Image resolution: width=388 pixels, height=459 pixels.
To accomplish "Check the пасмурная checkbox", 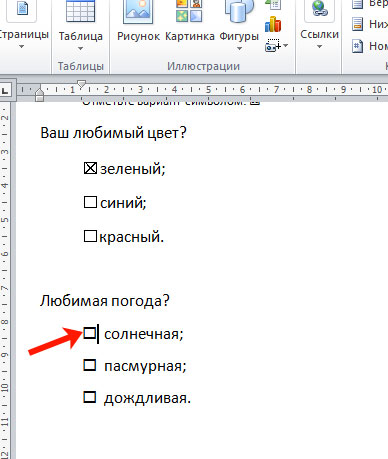I will pos(89,365).
